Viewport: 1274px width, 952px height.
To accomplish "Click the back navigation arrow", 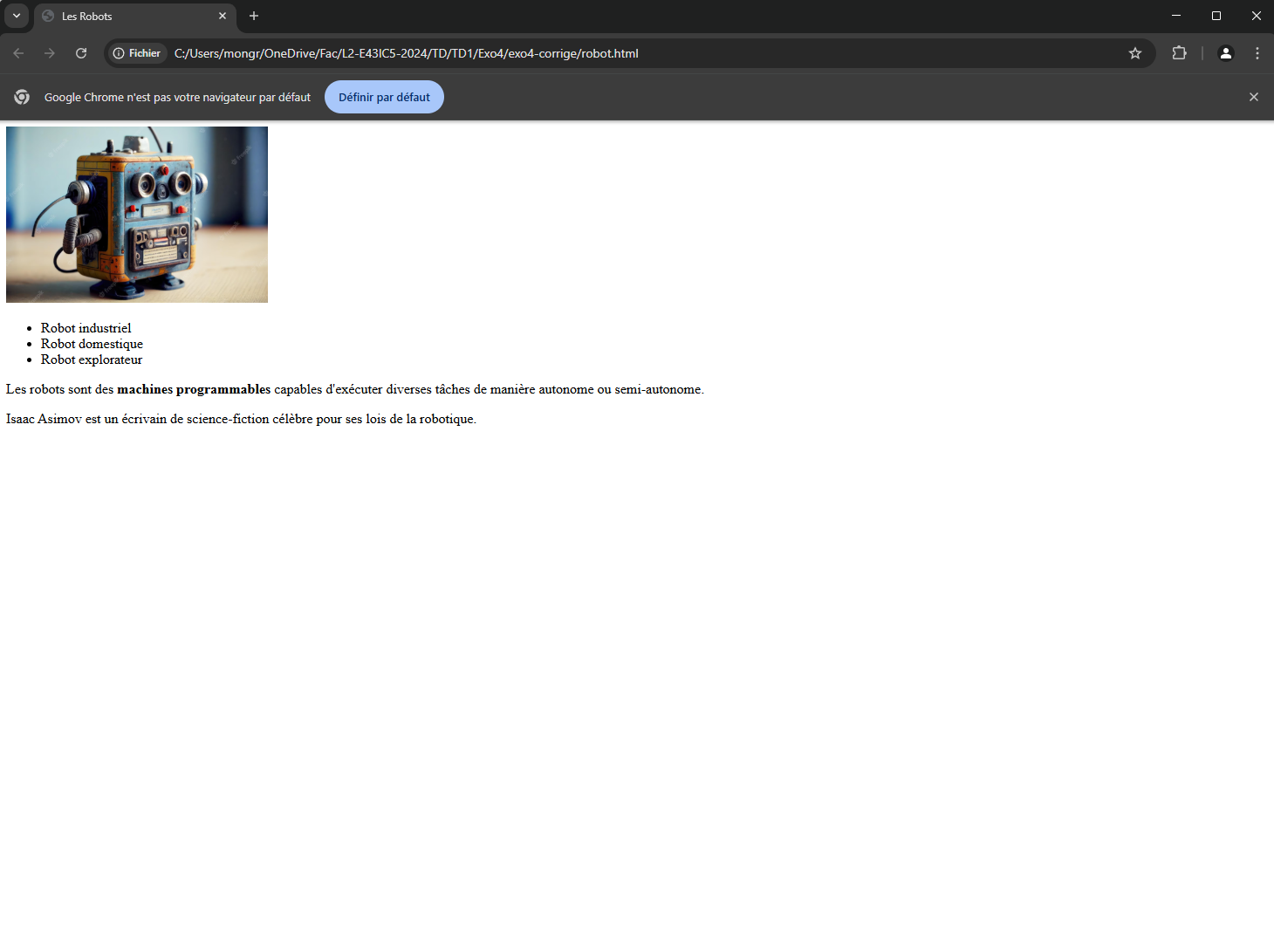I will click(x=18, y=53).
